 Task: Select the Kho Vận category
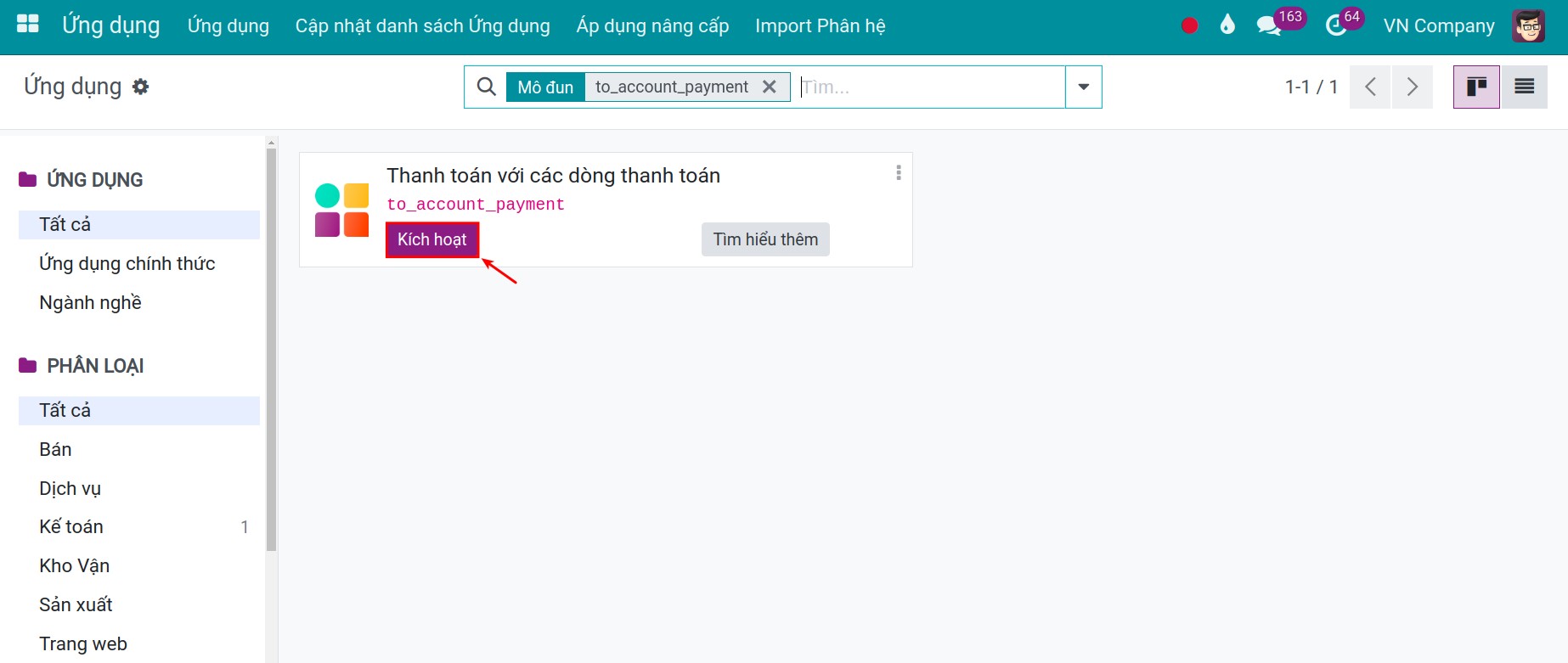[x=139, y=565]
